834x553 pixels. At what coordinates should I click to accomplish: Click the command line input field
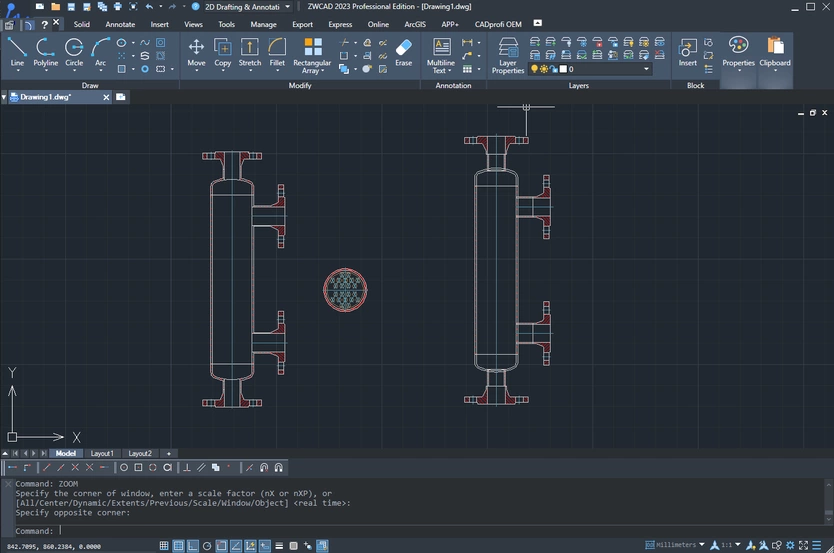click(x=441, y=531)
